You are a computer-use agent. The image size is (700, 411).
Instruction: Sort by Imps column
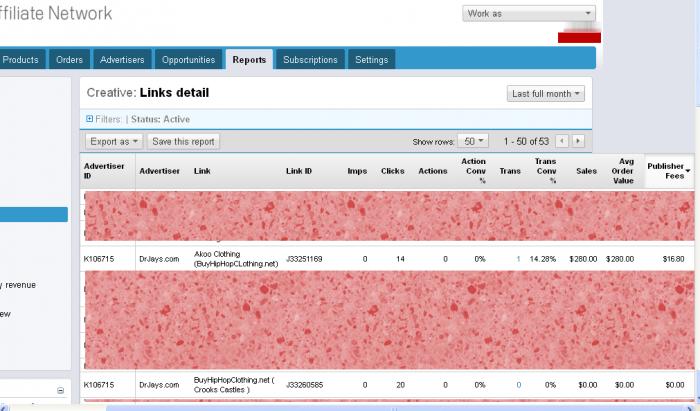tap(357, 171)
